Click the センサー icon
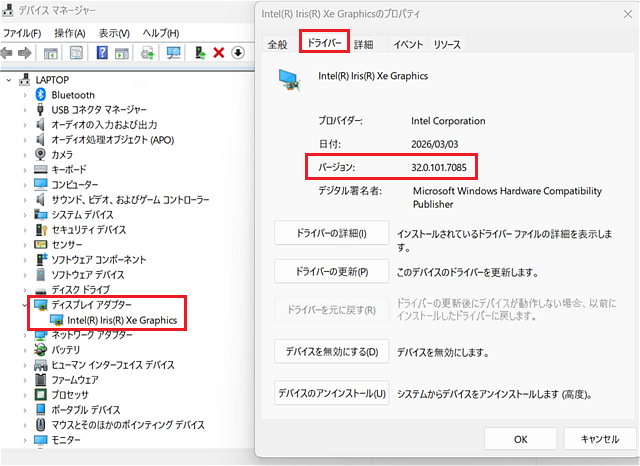The image size is (640, 466). point(40,244)
